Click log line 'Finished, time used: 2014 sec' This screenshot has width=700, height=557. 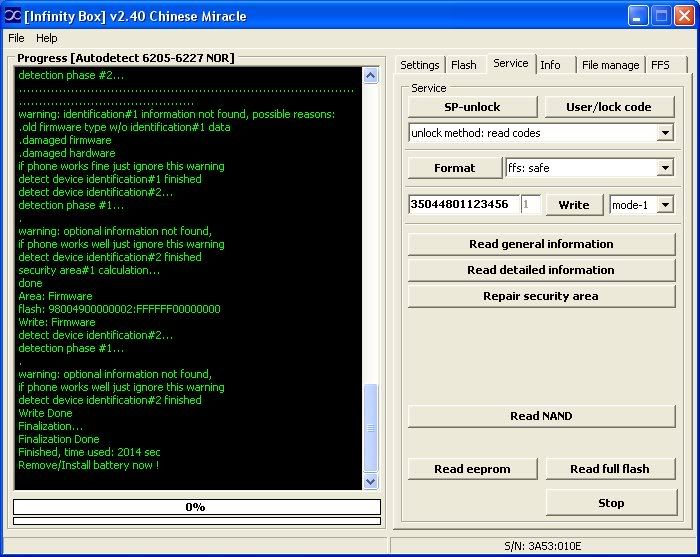tap(89, 452)
